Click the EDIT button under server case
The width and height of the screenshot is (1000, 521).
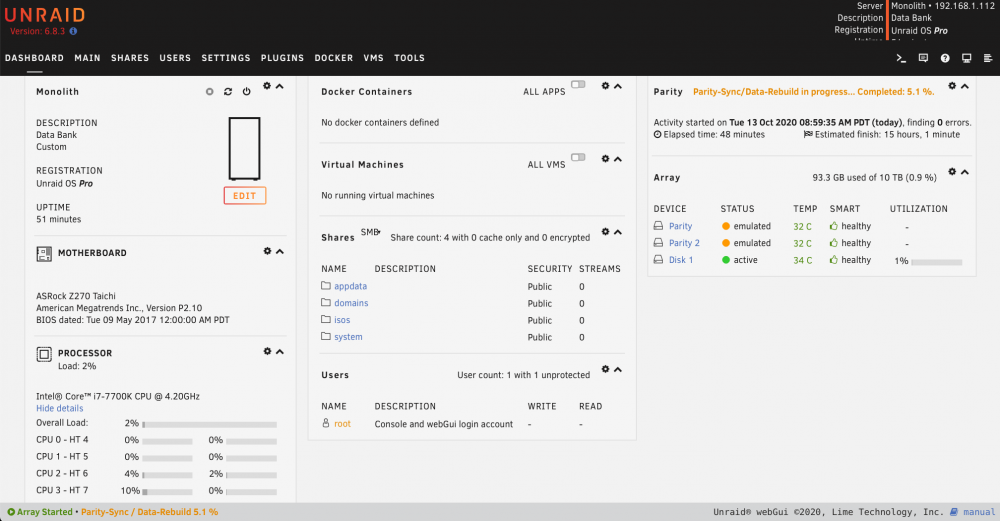[245, 196]
